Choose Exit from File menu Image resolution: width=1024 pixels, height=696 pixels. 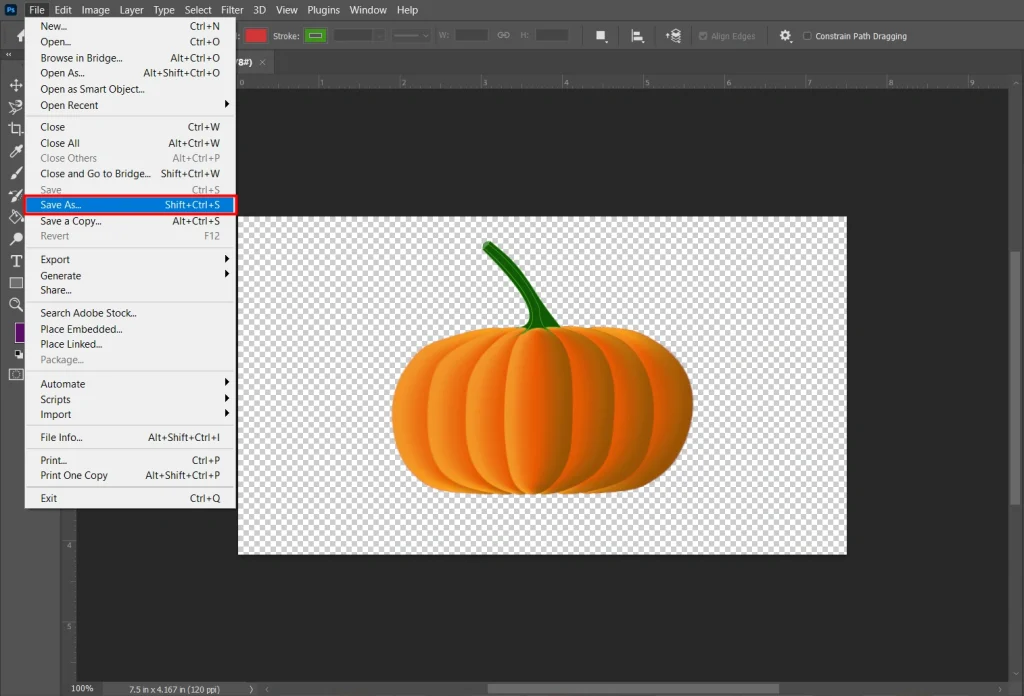[130, 498]
